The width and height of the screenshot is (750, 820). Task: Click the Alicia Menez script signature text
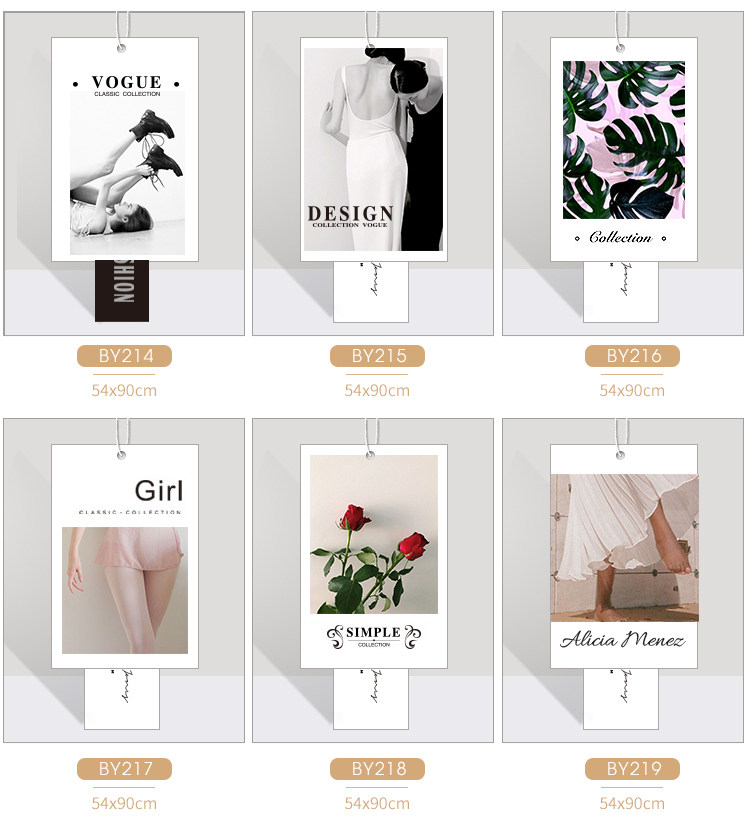(x=622, y=640)
